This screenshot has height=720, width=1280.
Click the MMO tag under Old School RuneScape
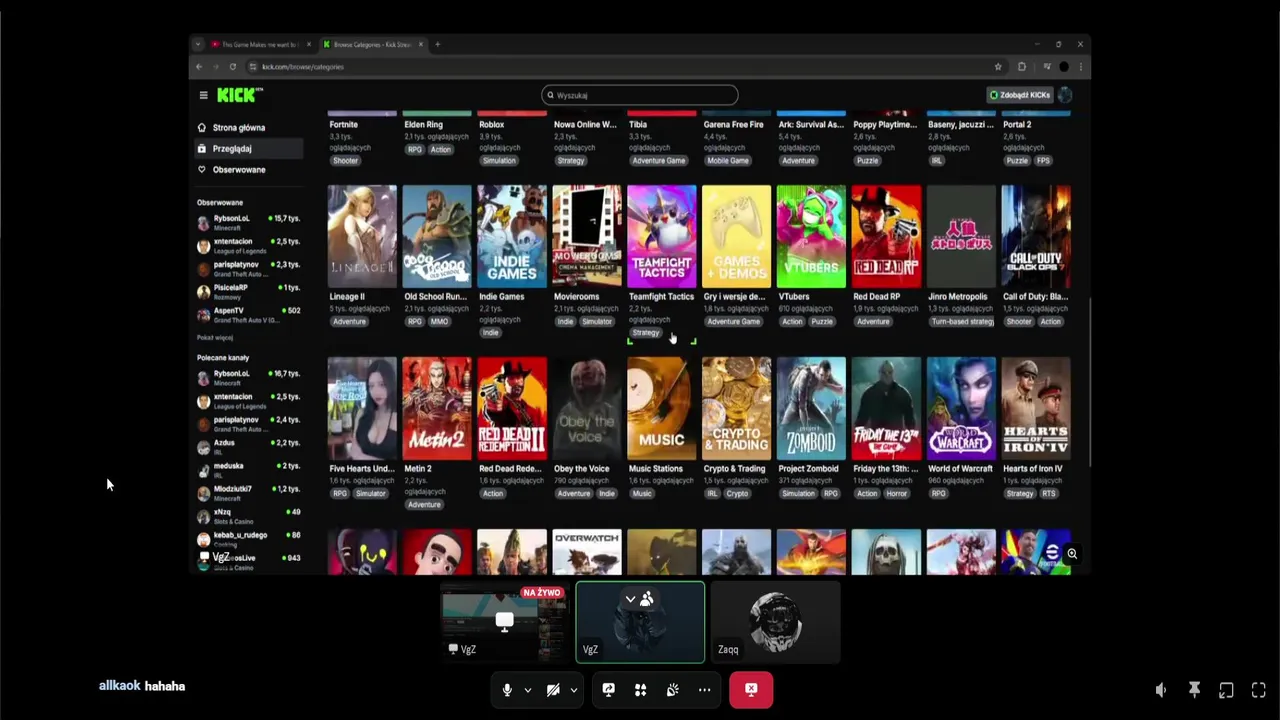(439, 321)
